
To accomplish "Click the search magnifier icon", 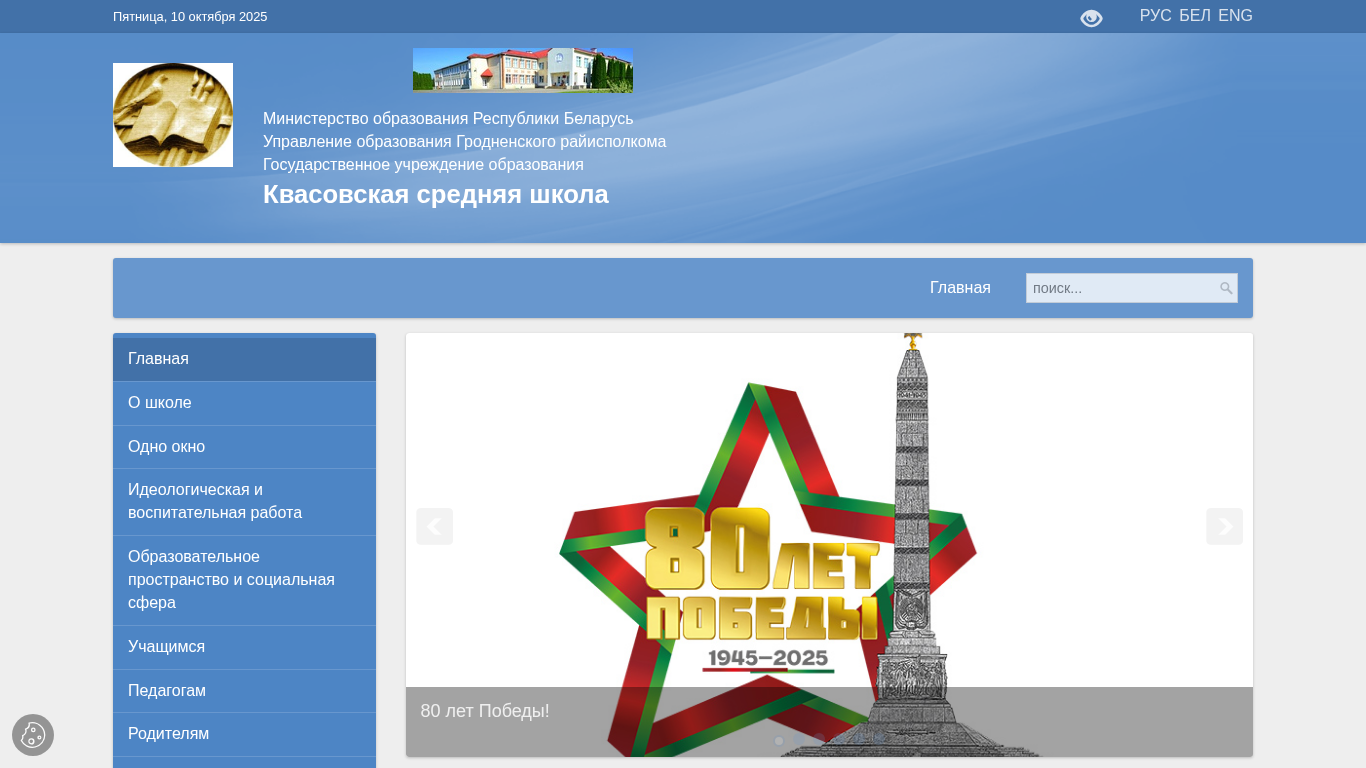I will [x=1226, y=288].
